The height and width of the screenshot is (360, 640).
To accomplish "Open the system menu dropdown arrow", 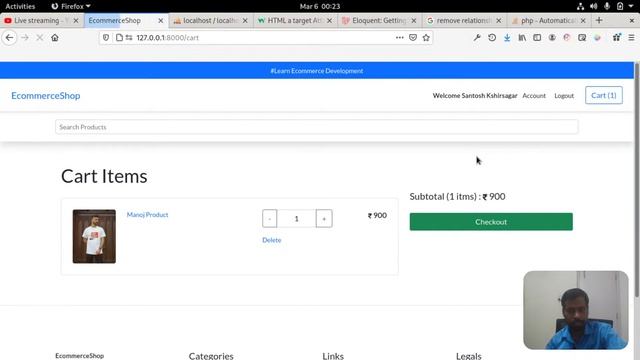I will (631, 6).
